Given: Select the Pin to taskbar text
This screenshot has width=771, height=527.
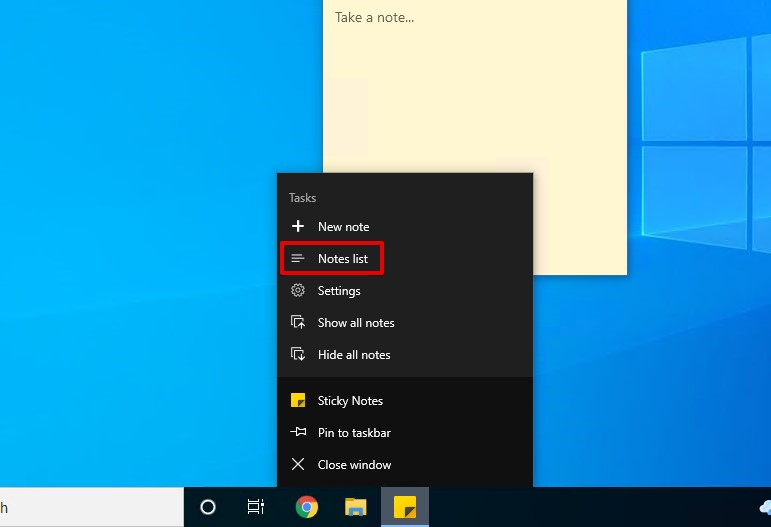Looking at the screenshot, I should (354, 433).
